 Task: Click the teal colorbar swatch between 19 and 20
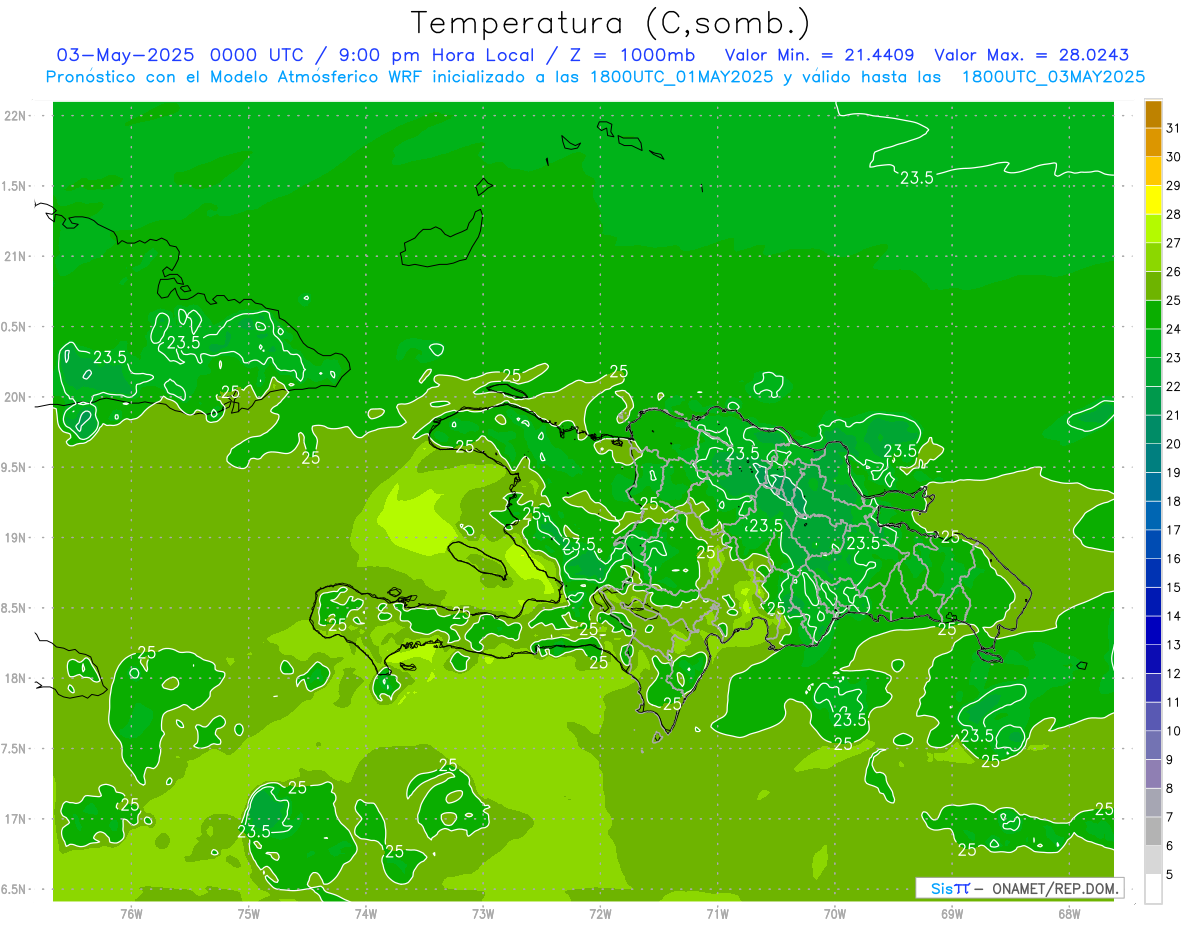1153,458
